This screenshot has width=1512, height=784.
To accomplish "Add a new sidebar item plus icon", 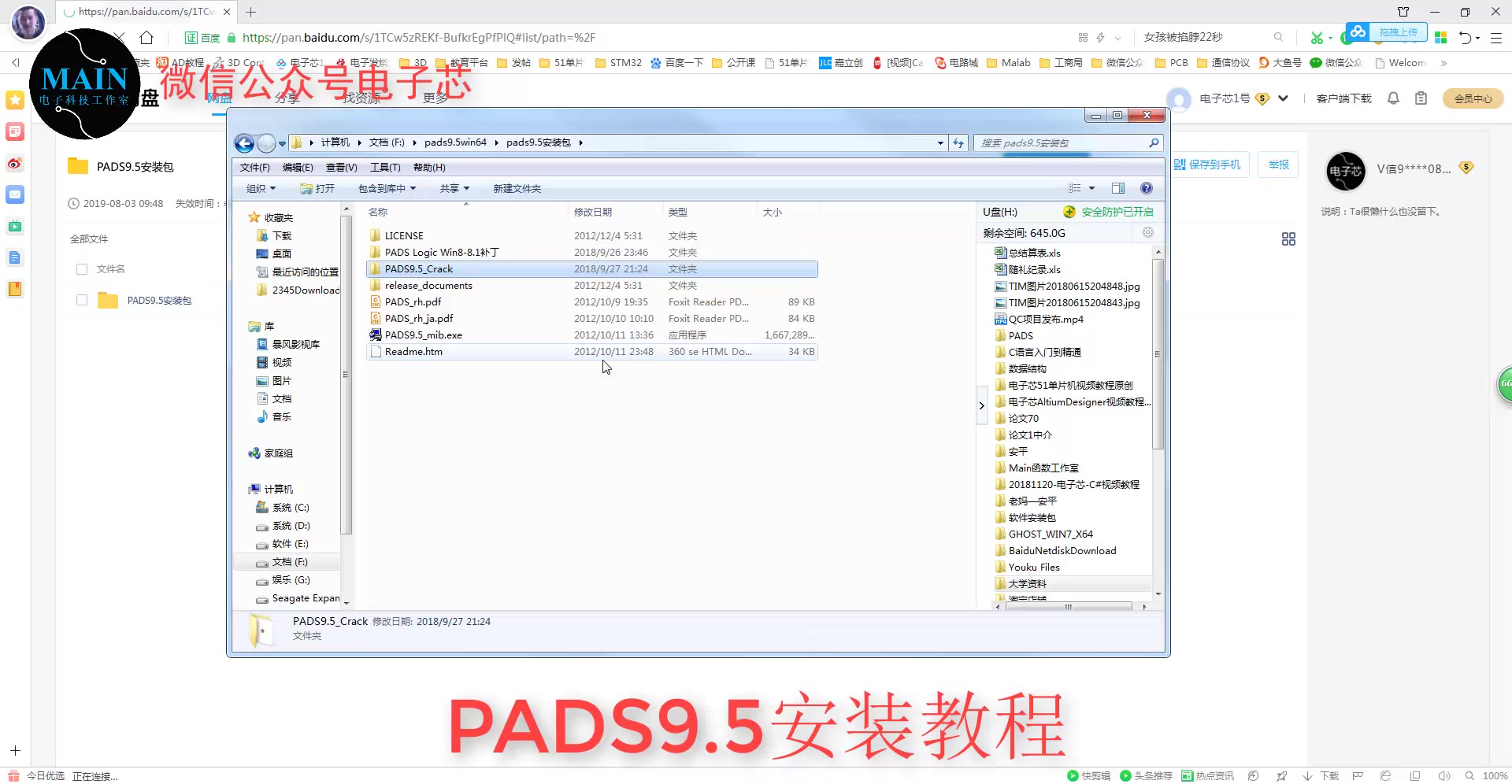I will (x=15, y=750).
